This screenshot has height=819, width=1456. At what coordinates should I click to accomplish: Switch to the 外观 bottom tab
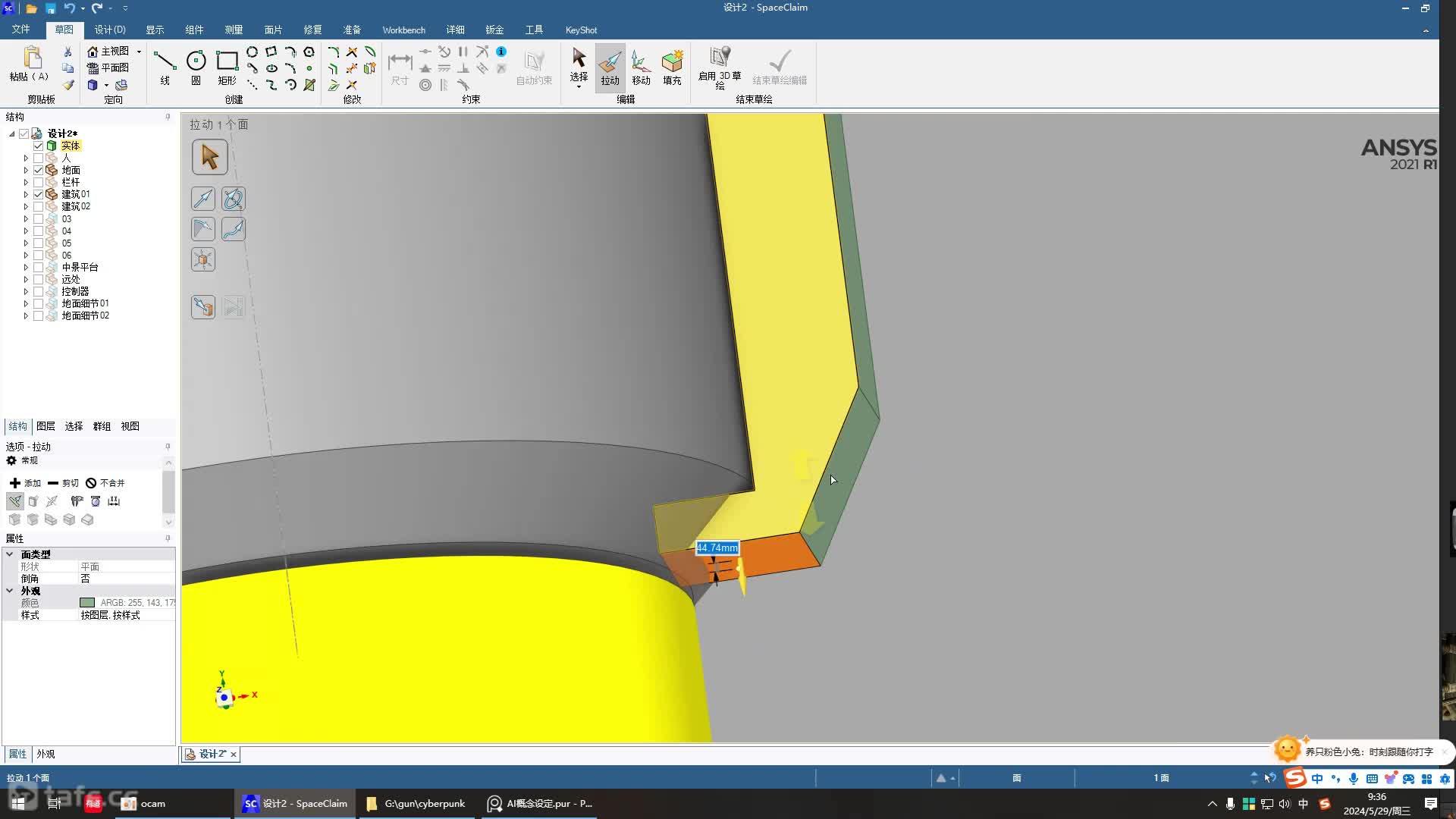click(x=45, y=754)
